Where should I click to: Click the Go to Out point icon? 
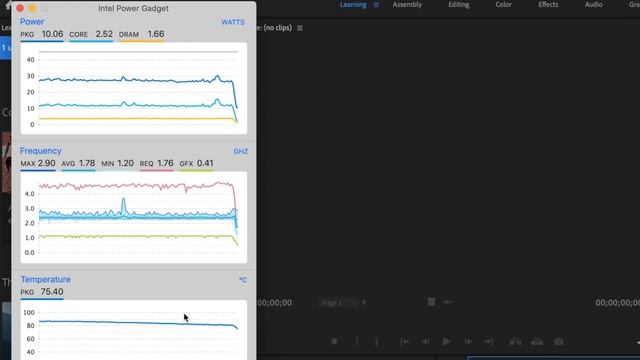pos(489,341)
